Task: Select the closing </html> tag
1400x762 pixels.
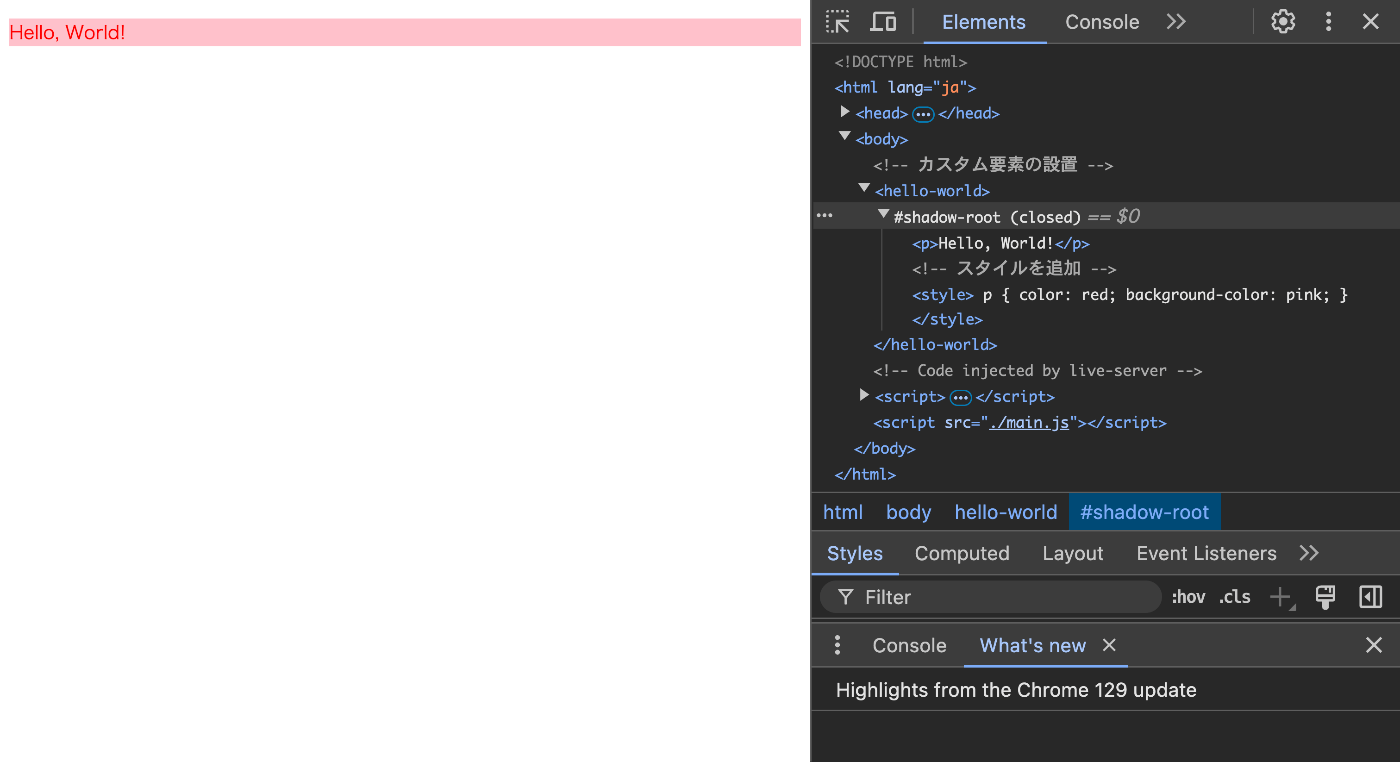Action: point(865,474)
